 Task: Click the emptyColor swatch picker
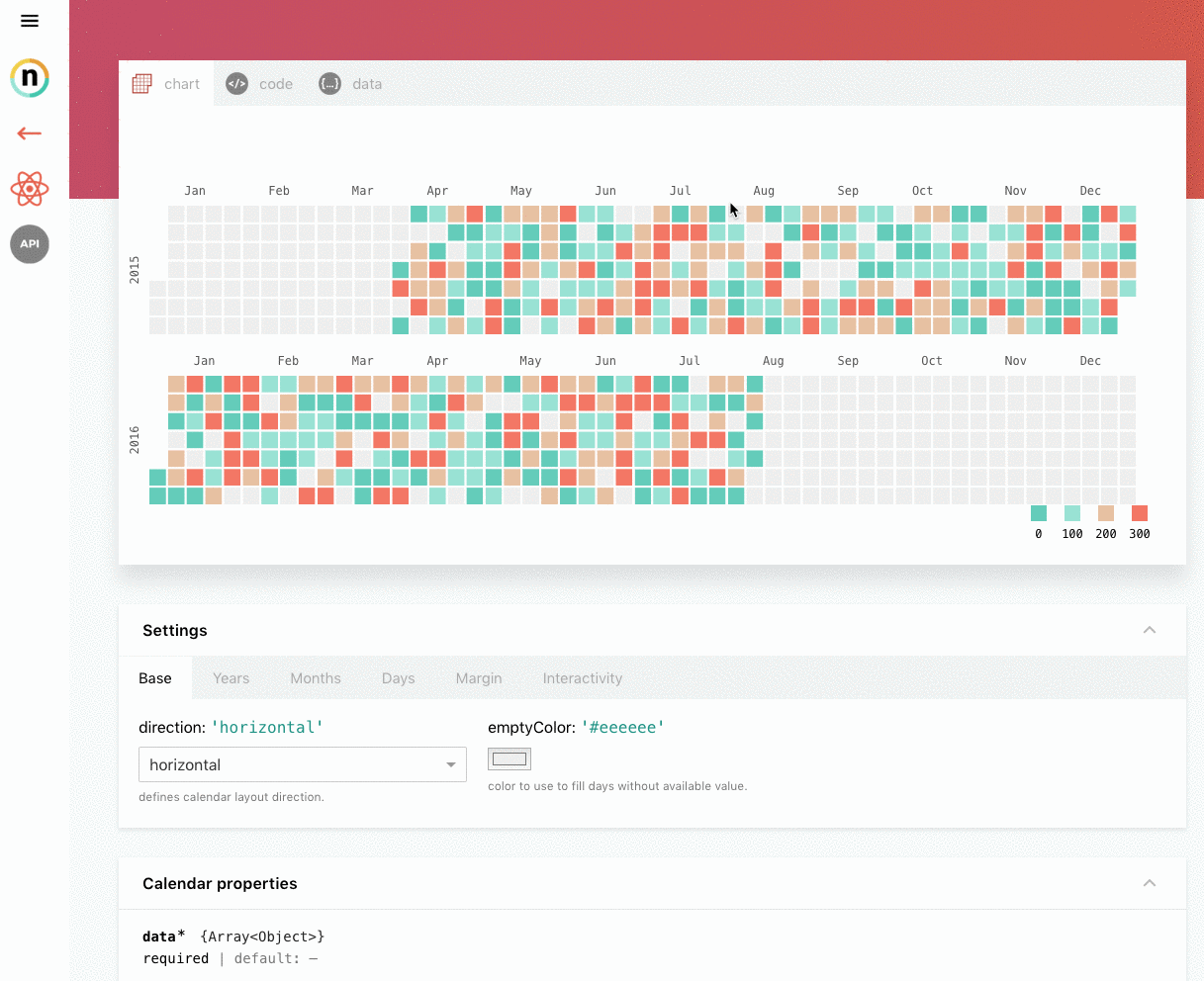509,758
